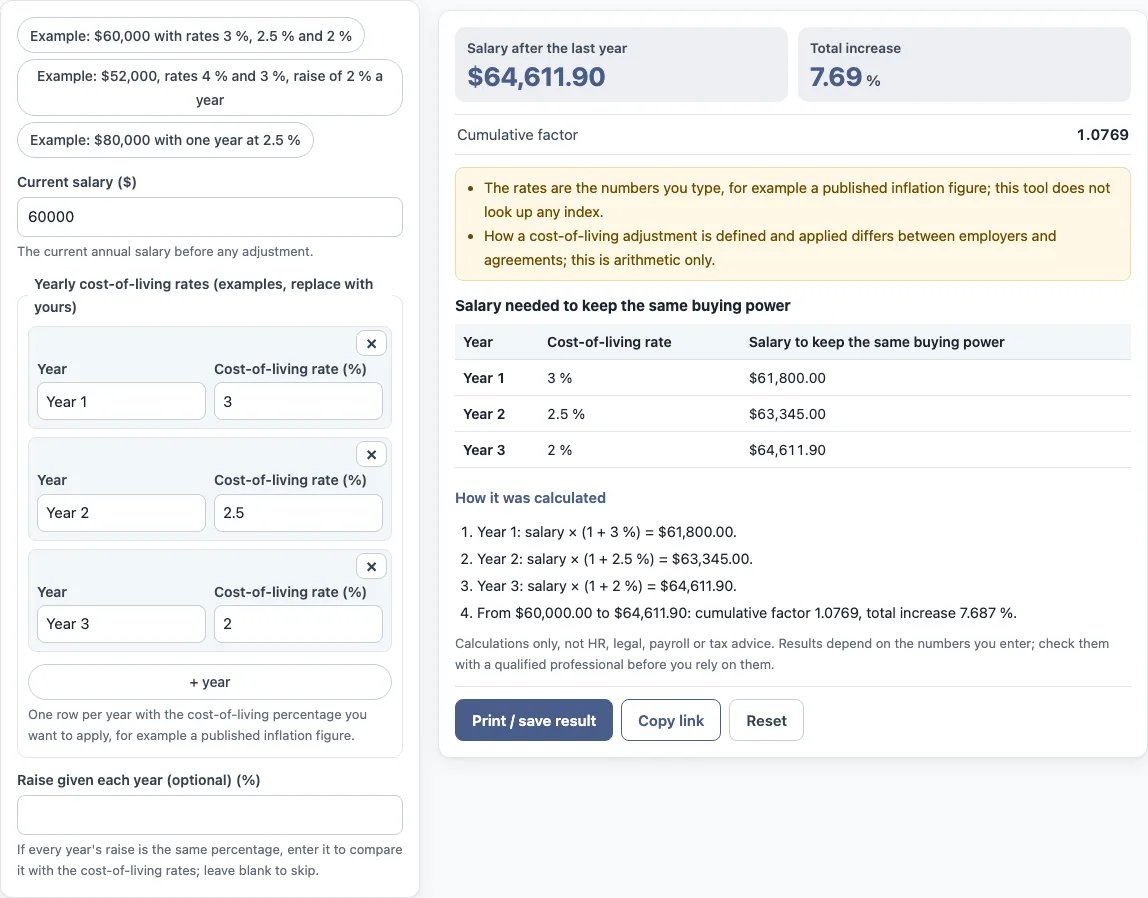Focus the Year 3 name field
Screen dimensions: 1148x898
point(121,624)
